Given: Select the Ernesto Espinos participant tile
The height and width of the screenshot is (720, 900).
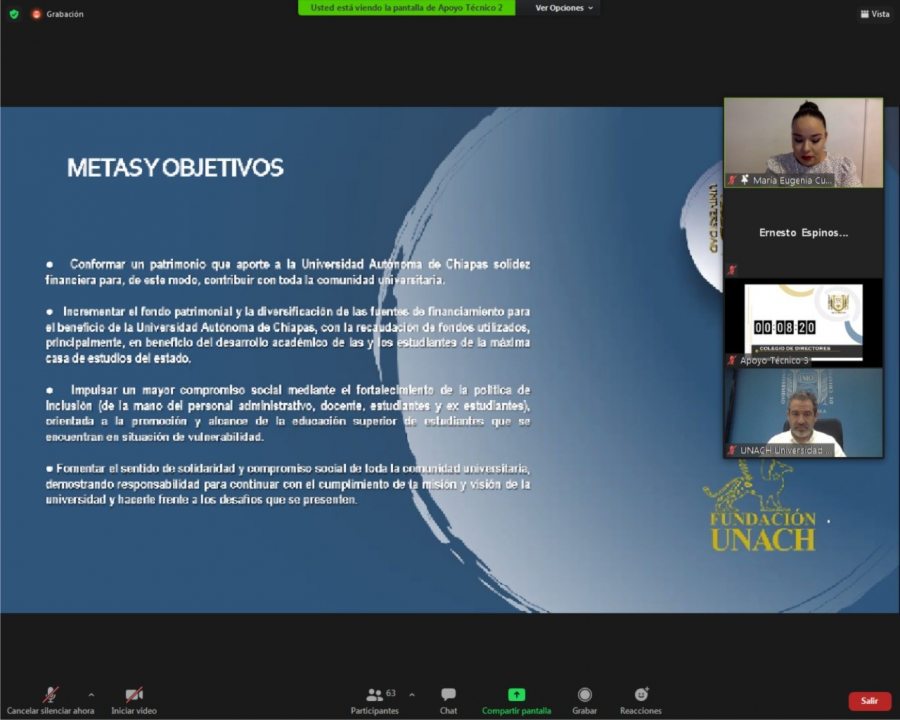Looking at the screenshot, I should click(x=804, y=233).
